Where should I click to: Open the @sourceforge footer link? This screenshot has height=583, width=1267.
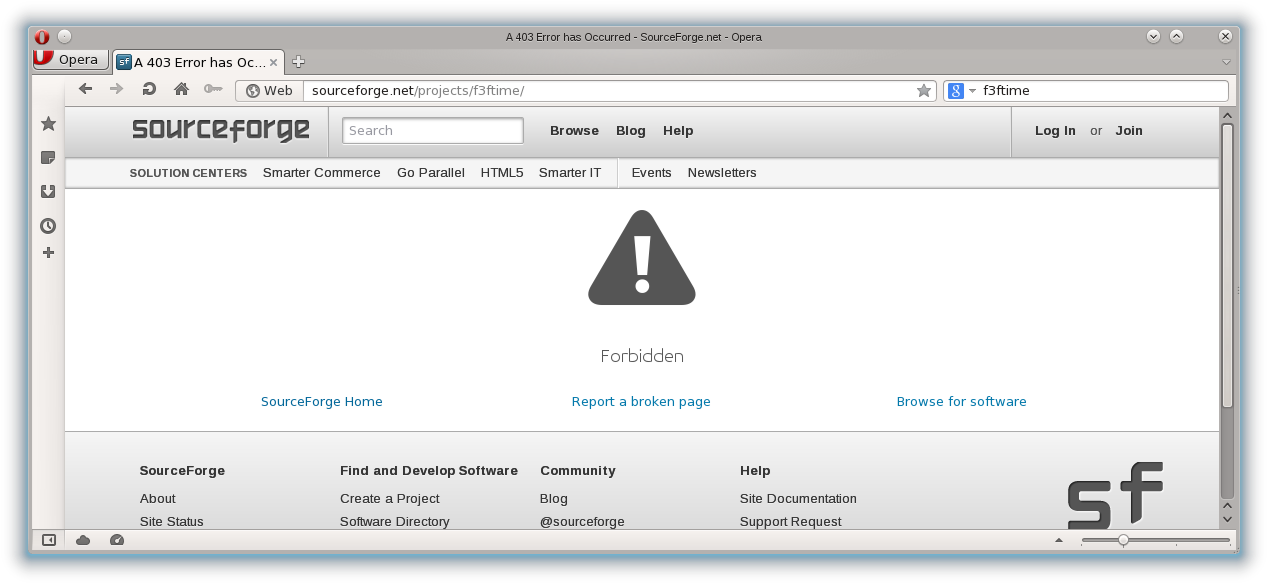tap(582, 522)
